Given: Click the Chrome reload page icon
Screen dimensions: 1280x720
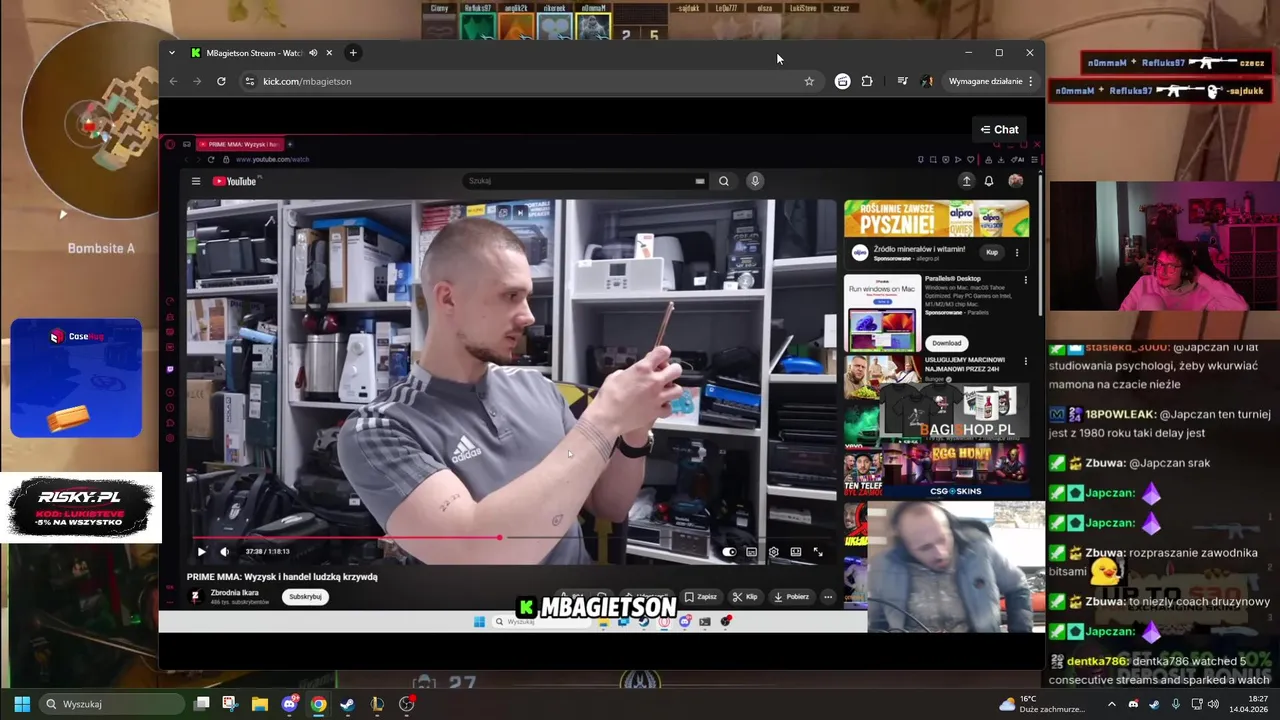Looking at the screenshot, I should click(x=221, y=81).
